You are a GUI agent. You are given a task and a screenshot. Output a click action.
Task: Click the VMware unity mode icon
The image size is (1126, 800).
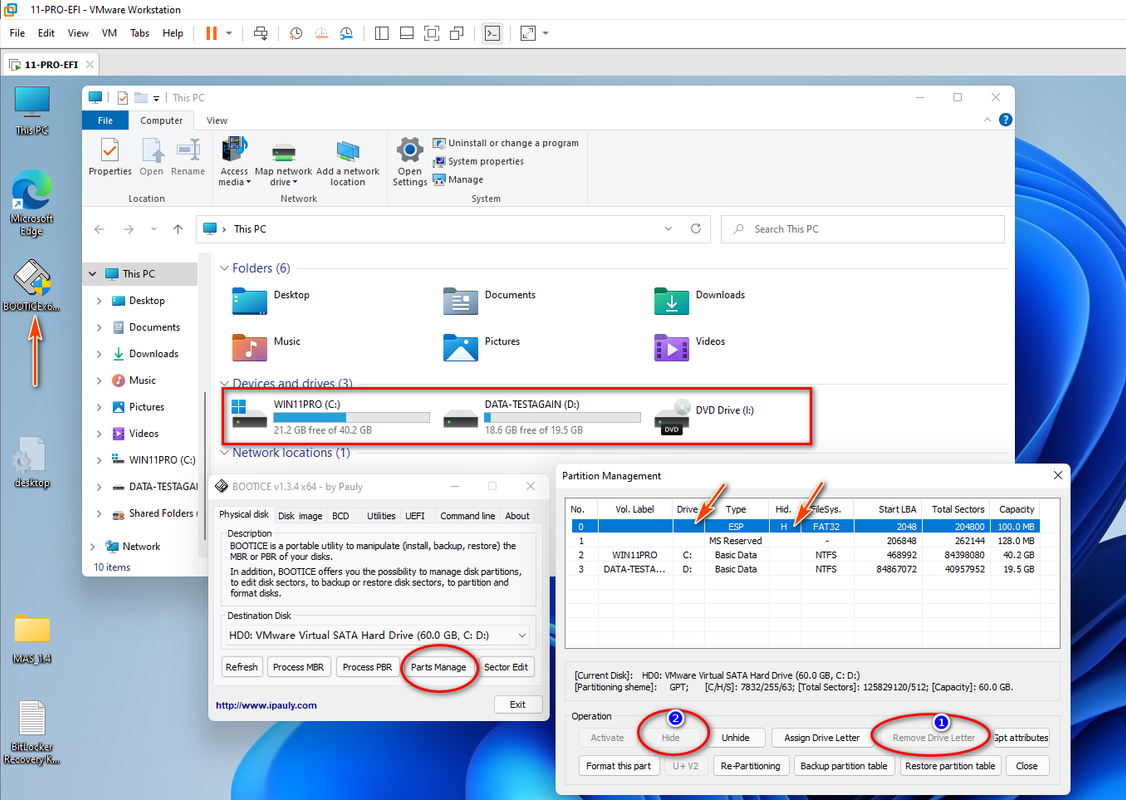tap(457, 33)
